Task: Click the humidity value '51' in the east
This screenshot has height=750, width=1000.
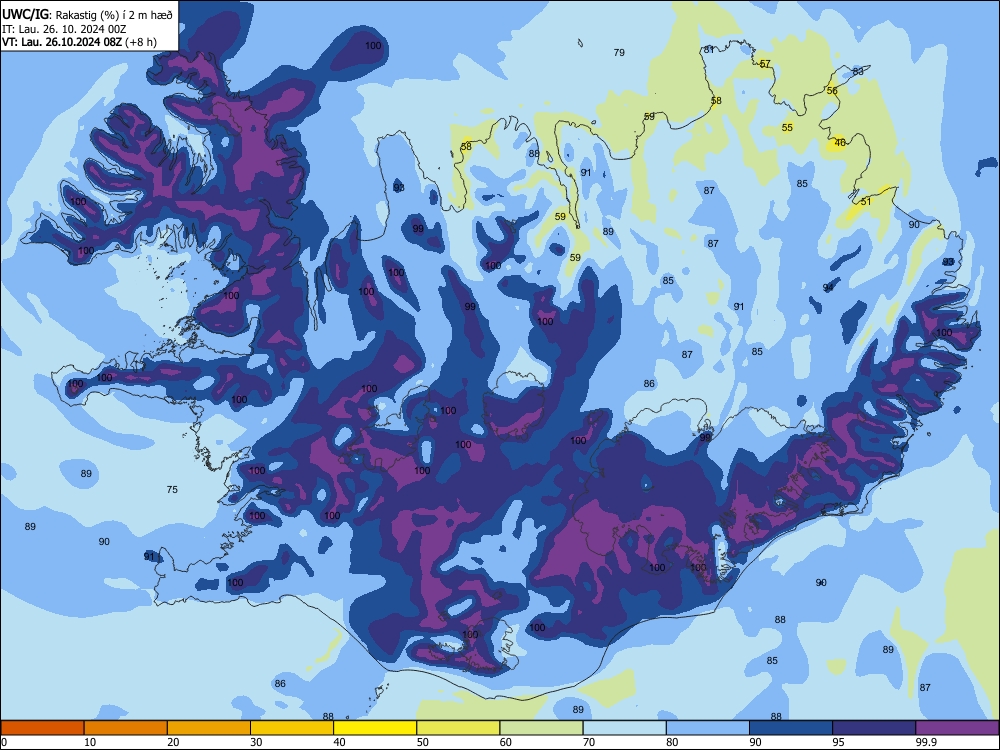Action: point(866,202)
